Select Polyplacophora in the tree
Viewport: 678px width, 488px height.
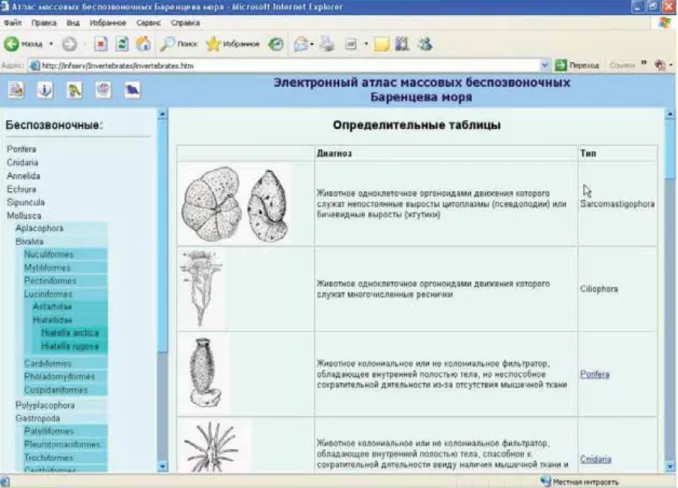click(x=45, y=405)
